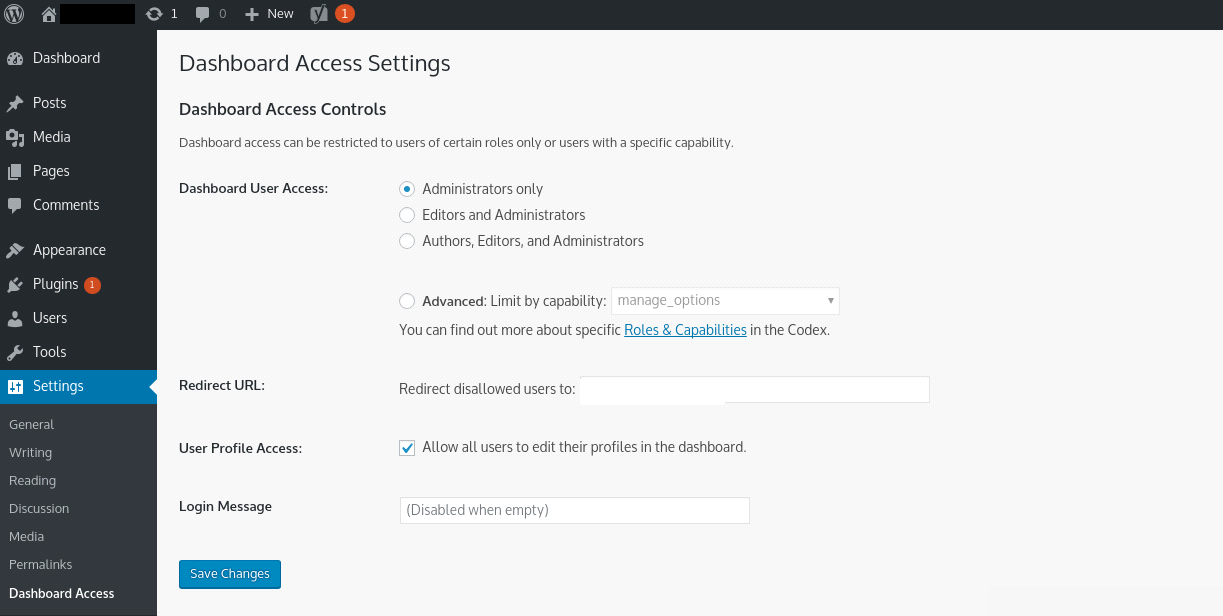This screenshot has width=1223, height=616.
Task: Click the Login Message text field
Action: (x=574, y=510)
